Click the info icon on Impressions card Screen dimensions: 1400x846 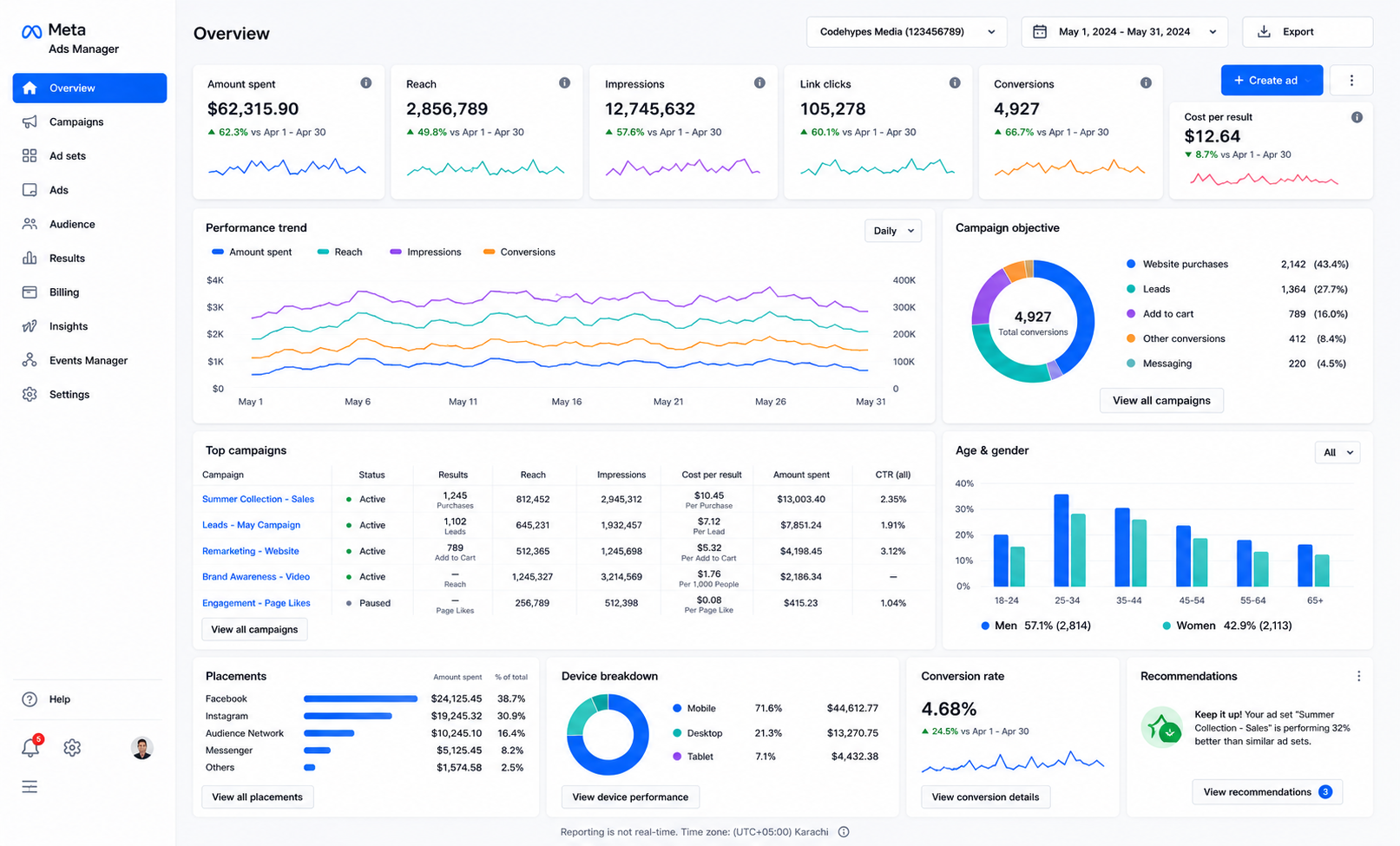(x=759, y=83)
